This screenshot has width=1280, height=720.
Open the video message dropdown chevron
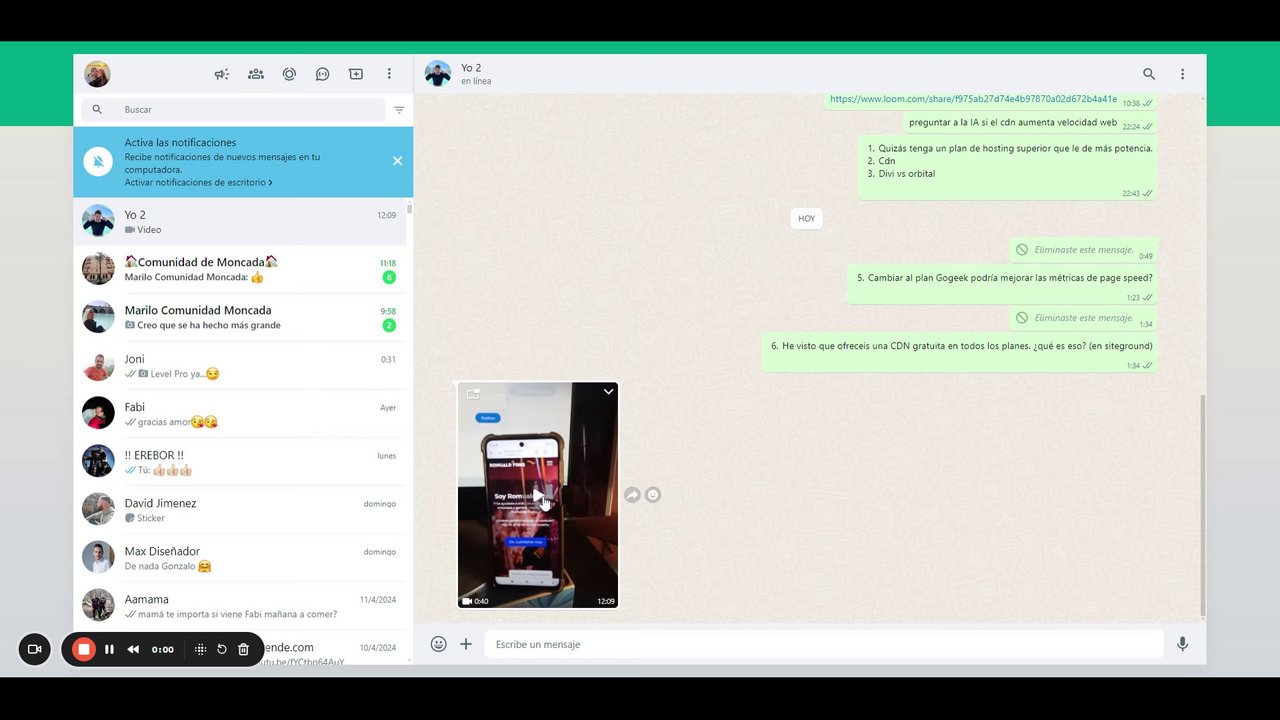608,392
